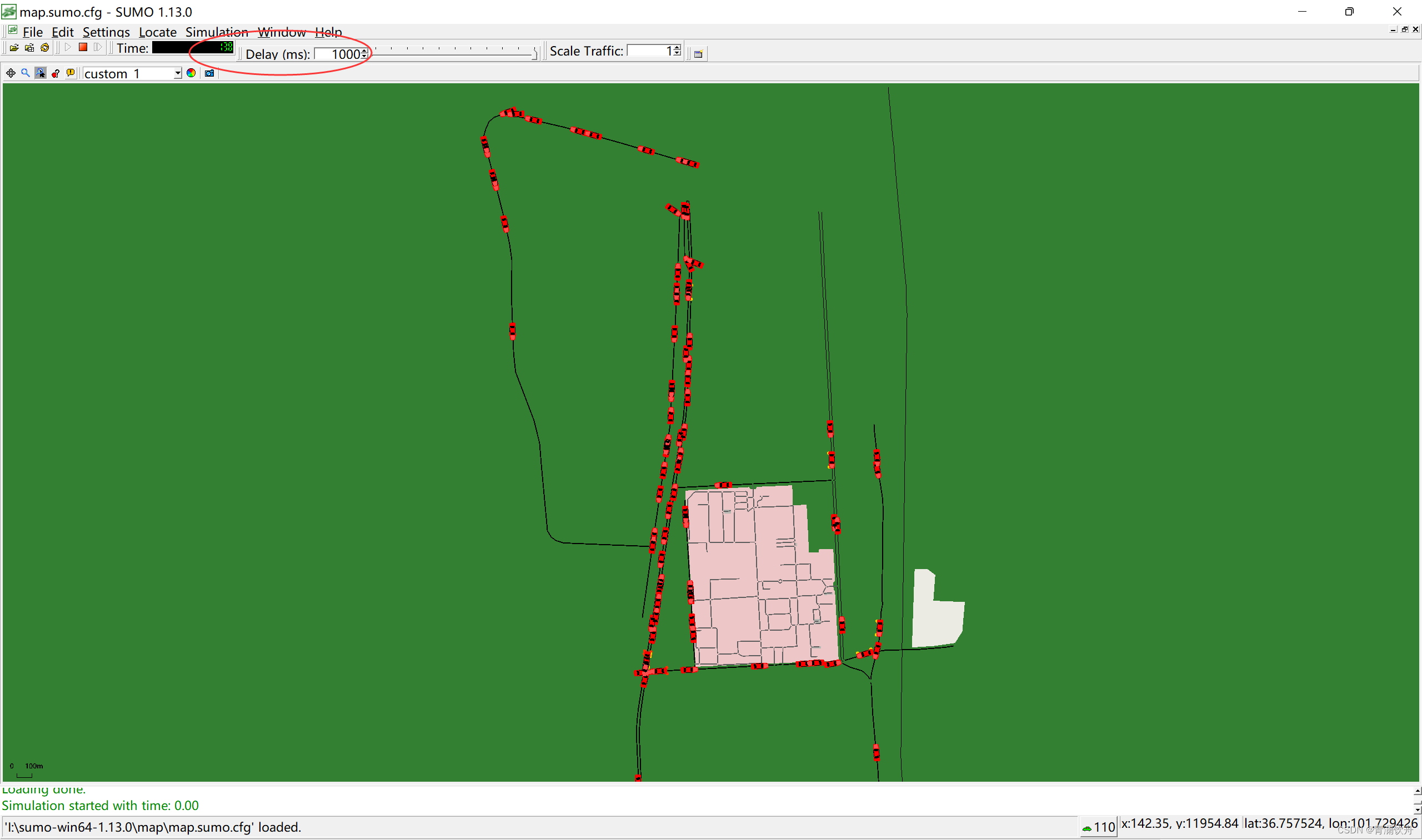Stop the running simulation
This screenshot has height=840, width=1422.
click(83, 48)
